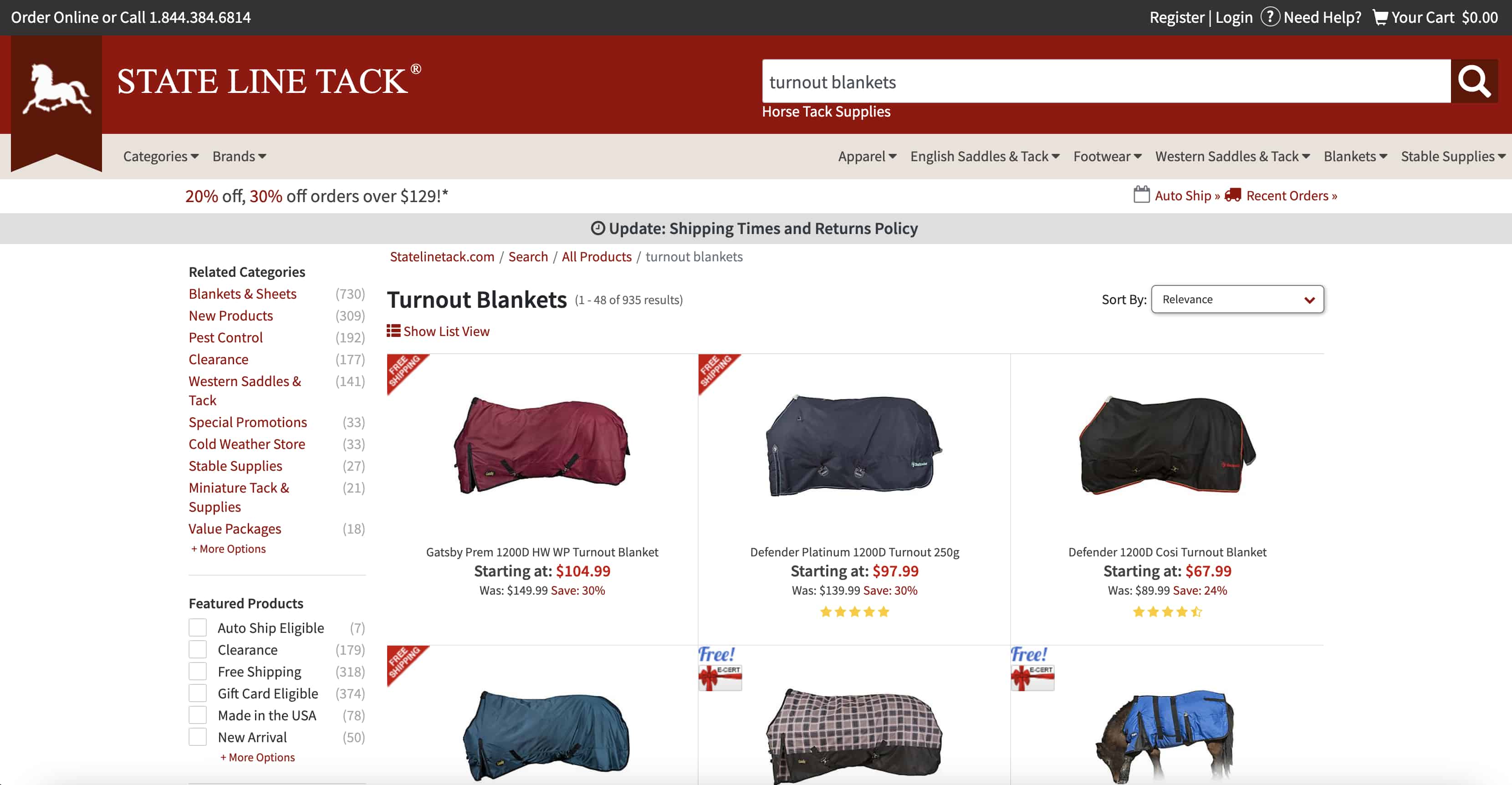The width and height of the screenshot is (1512, 785).
Task: Click the clock icon in shipping update banner
Action: pos(598,228)
